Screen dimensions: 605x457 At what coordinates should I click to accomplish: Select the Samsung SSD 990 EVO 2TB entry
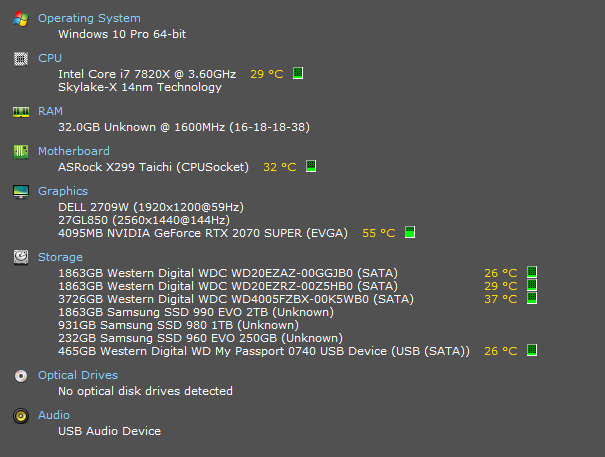tap(196, 312)
